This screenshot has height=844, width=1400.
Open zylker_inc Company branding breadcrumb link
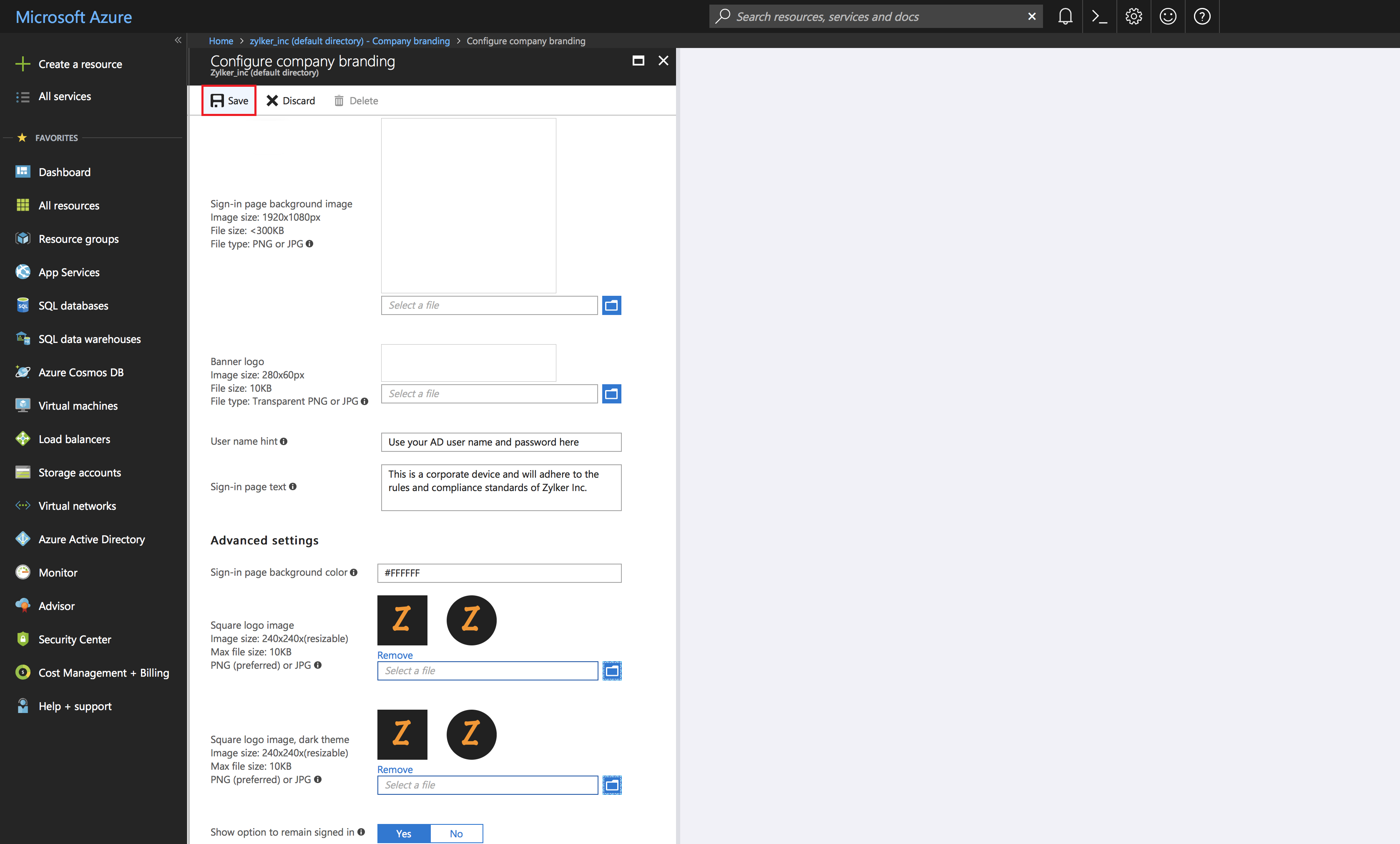(x=349, y=40)
